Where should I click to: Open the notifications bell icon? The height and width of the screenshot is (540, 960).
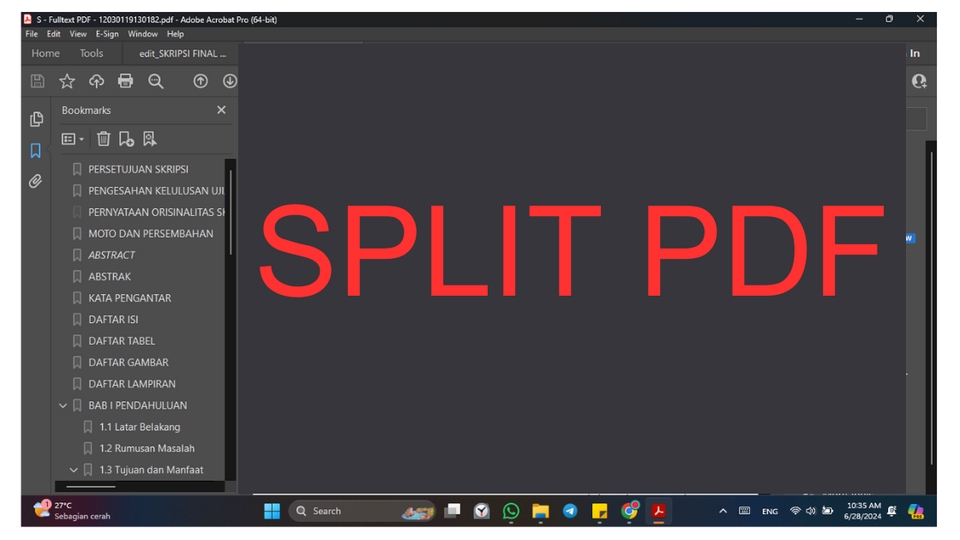click(892, 511)
